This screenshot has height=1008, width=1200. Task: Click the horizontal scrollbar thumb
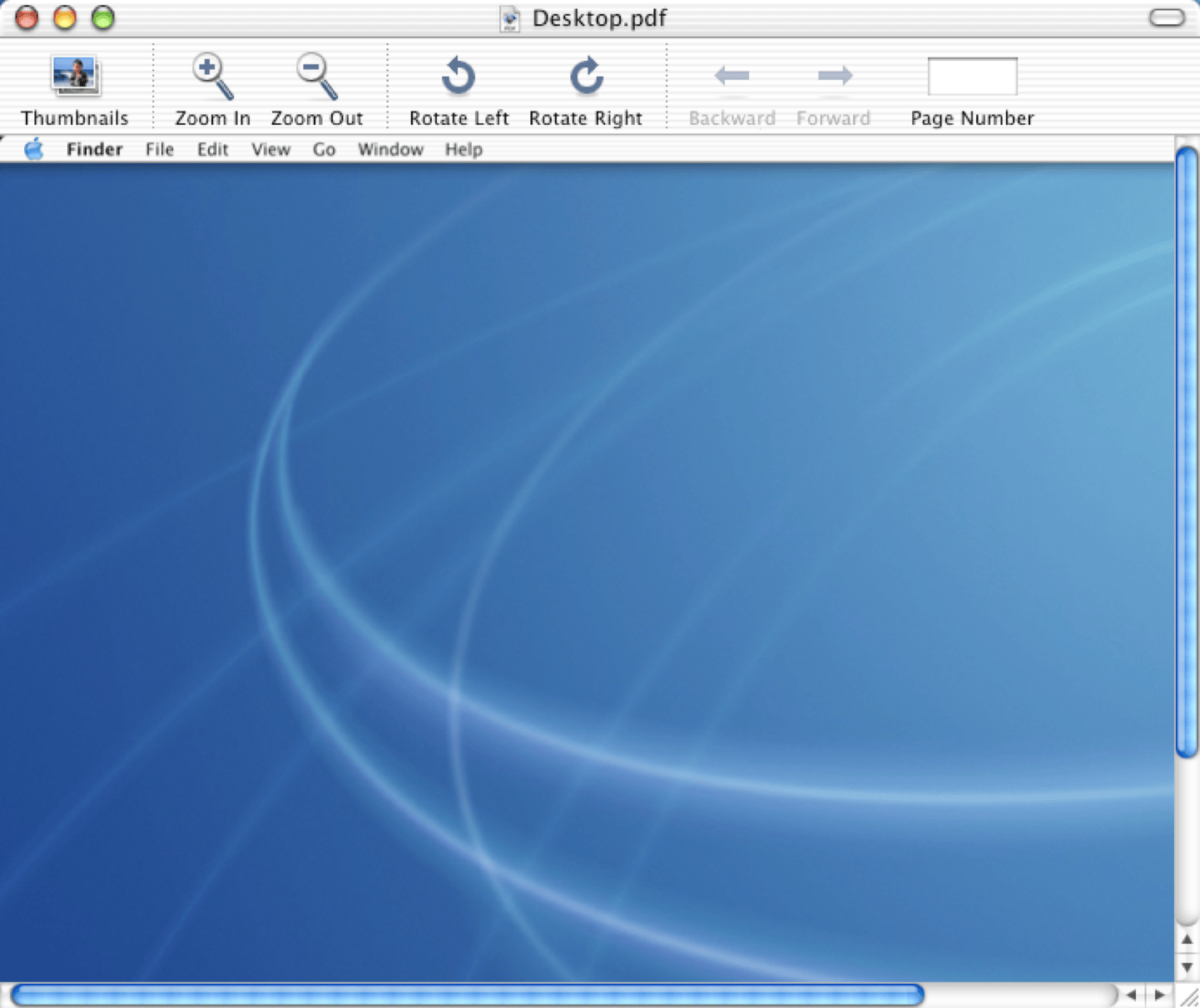pos(468,995)
